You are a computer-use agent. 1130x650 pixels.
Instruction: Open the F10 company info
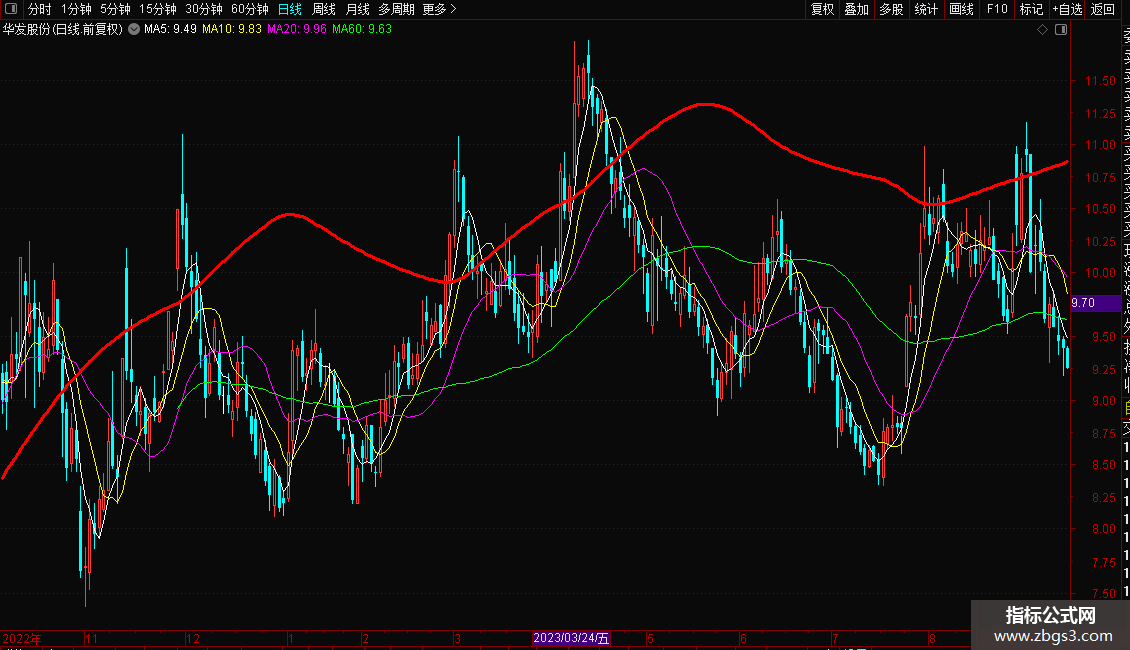click(x=997, y=9)
